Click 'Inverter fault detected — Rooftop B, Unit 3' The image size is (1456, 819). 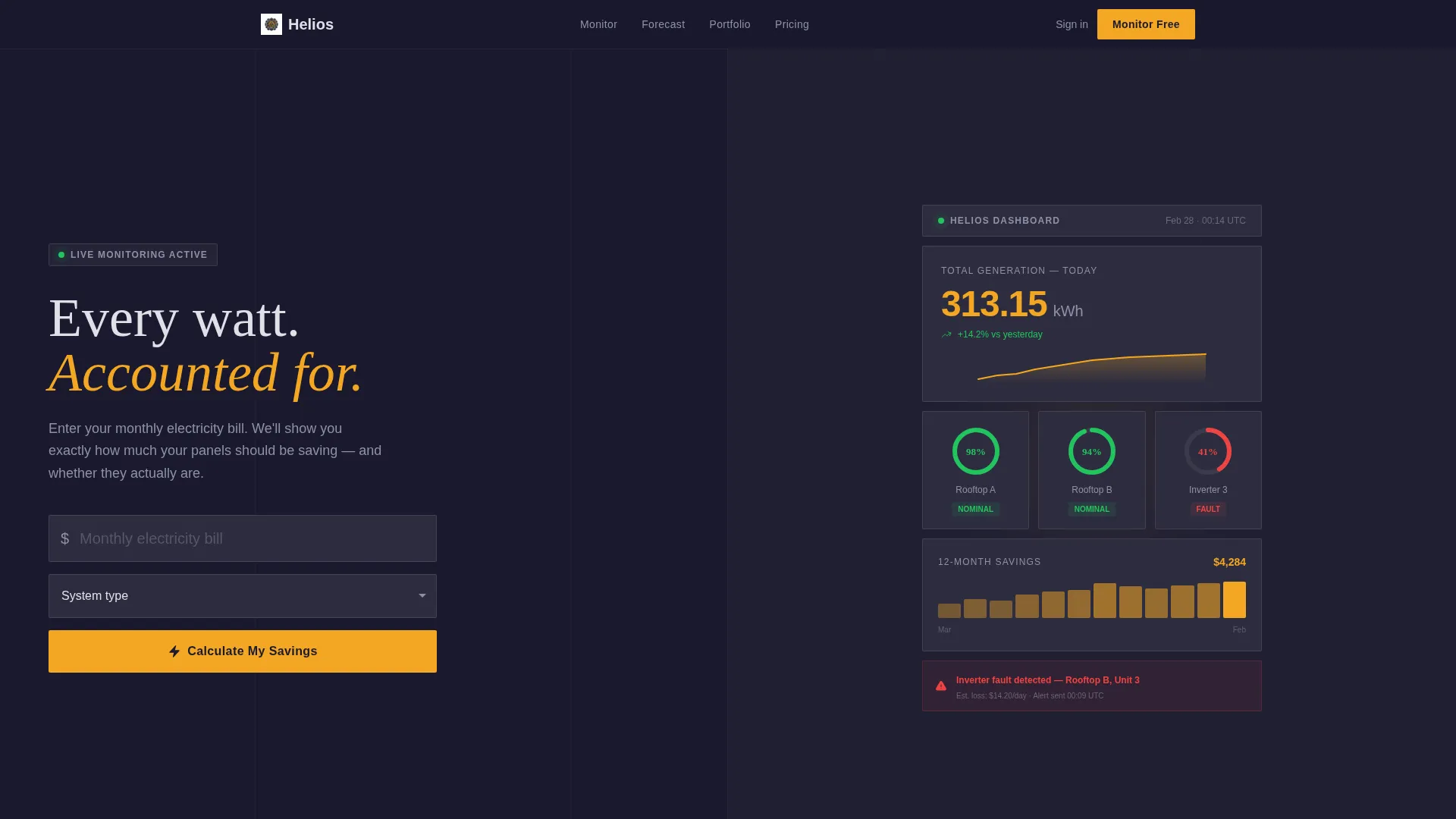pyautogui.click(x=1047, y=680)
